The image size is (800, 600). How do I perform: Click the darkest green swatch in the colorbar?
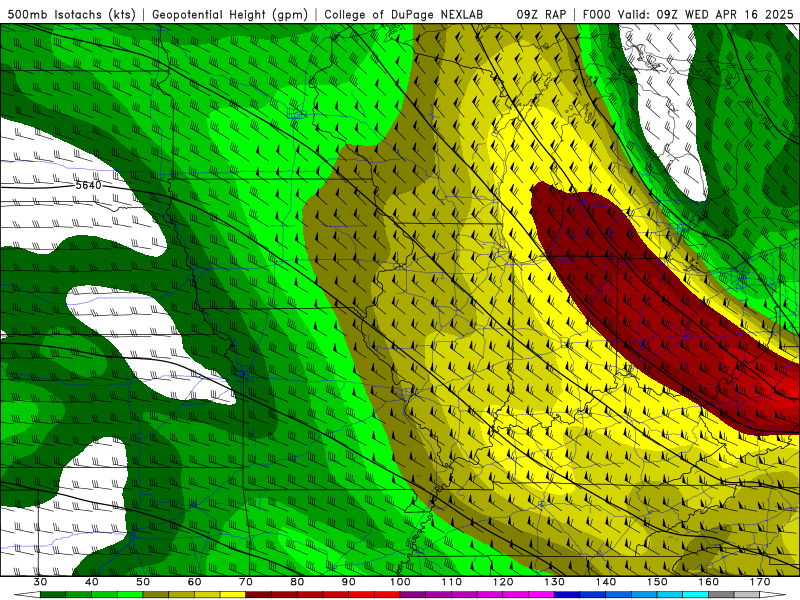tap(53, 594)
